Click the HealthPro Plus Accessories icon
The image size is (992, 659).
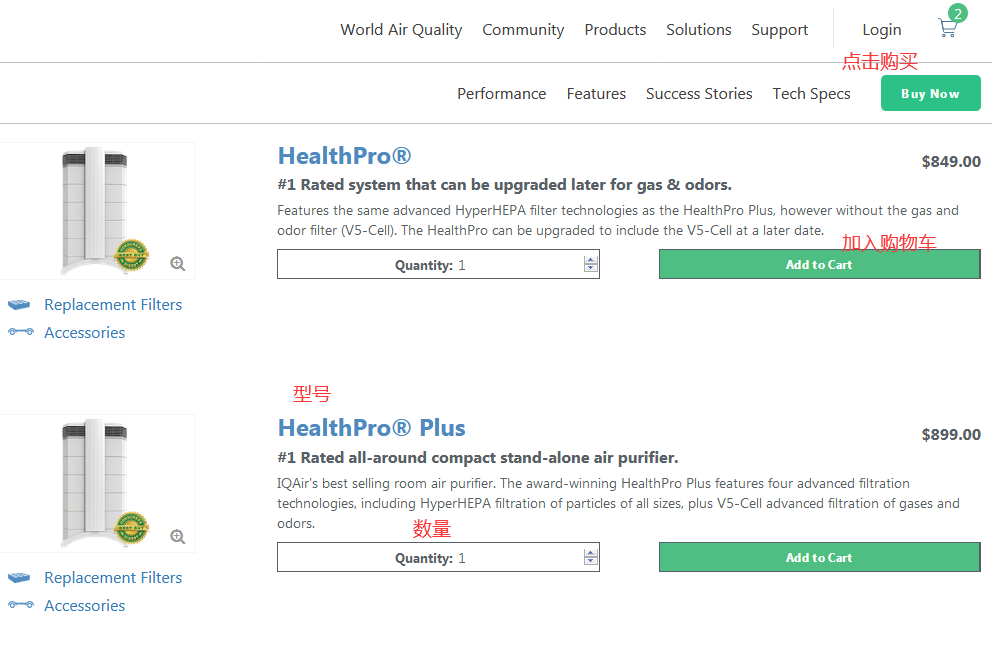(20, 605)
